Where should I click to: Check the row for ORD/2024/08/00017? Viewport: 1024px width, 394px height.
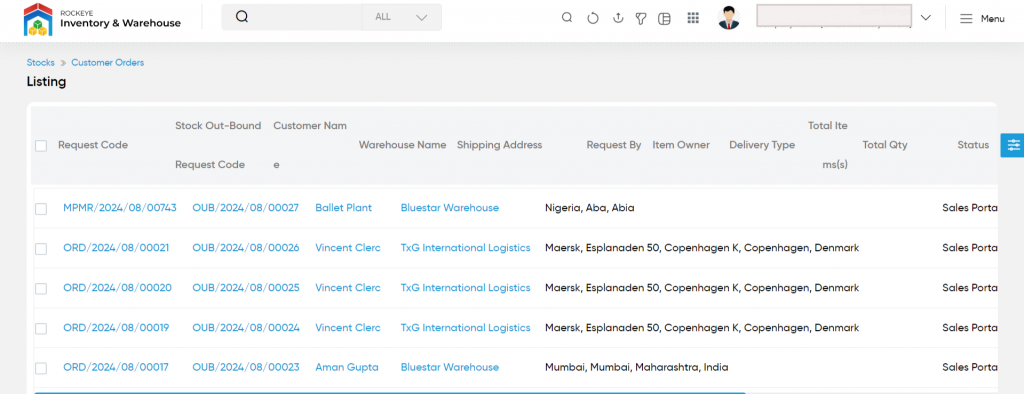pos(41,368)
